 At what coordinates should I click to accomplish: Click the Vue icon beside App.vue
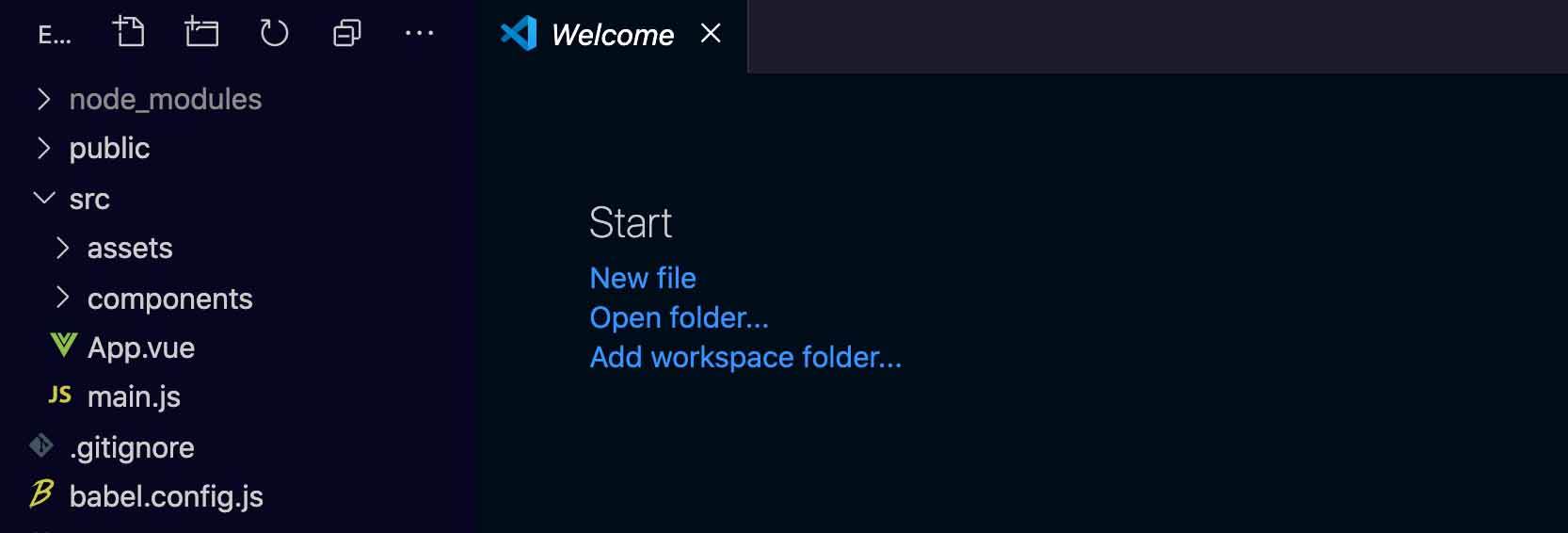63,346
